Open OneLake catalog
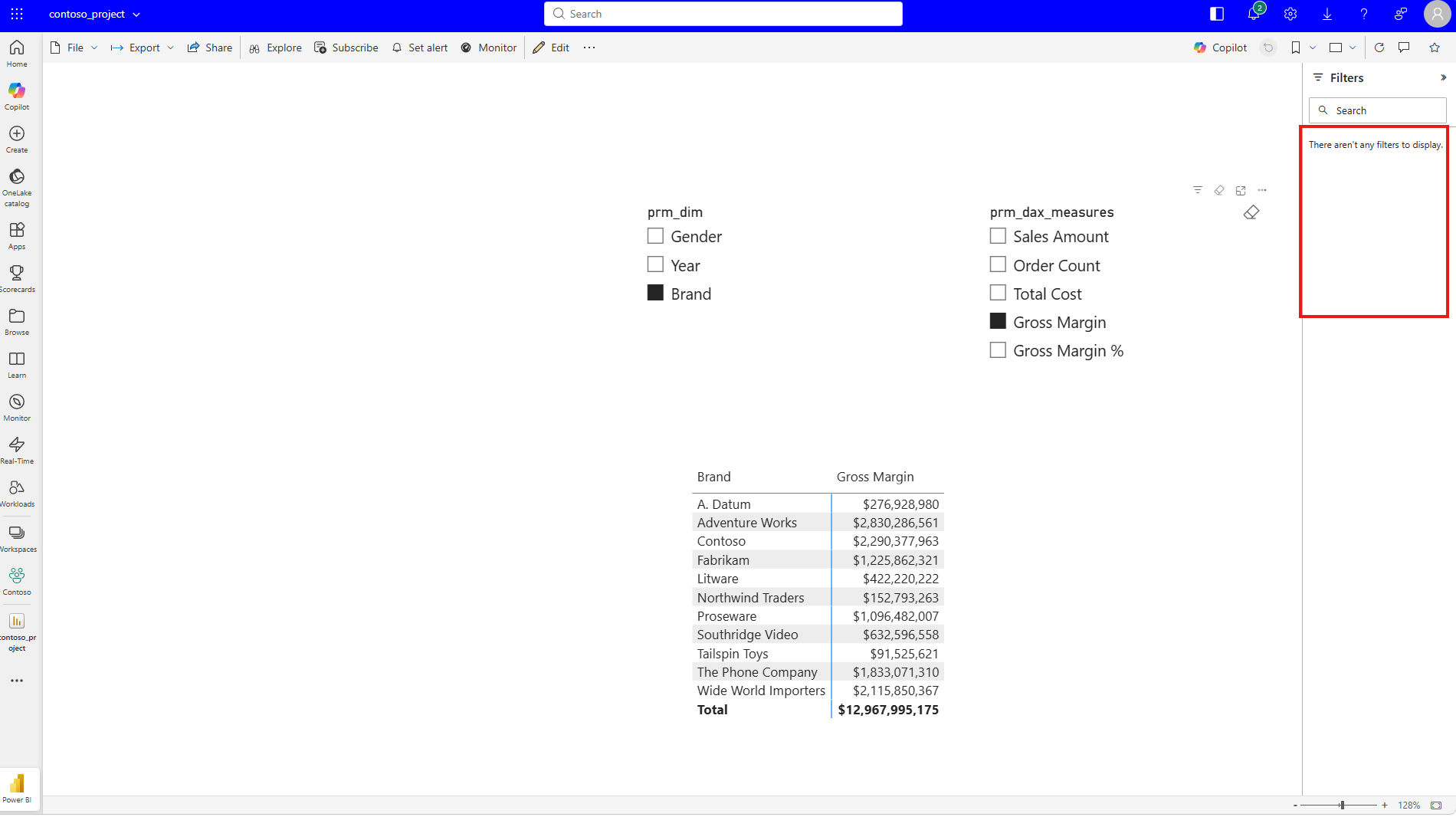1456x817 pixels. pyautogui.click(x=17, y=187)
